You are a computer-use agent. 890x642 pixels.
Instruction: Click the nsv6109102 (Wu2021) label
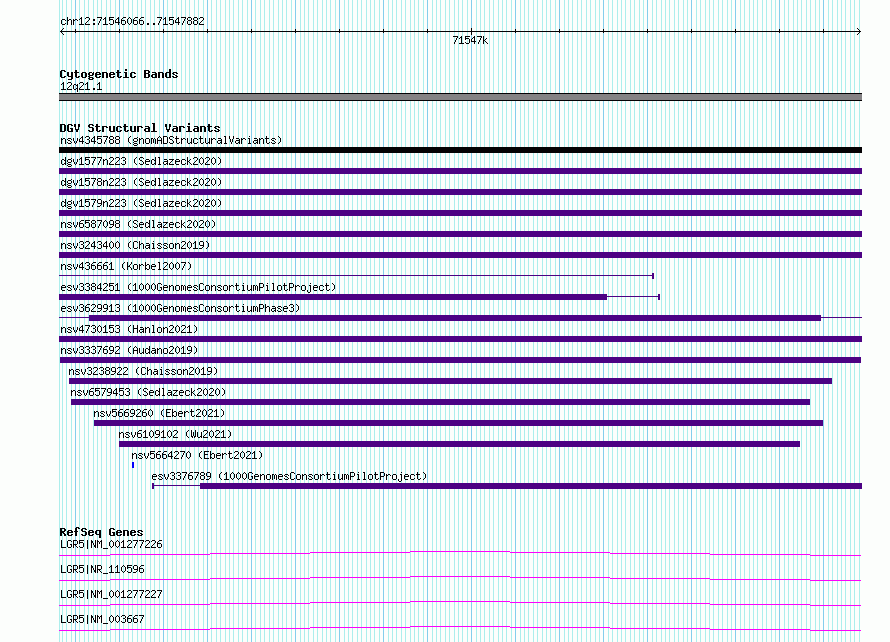(175, 434)
